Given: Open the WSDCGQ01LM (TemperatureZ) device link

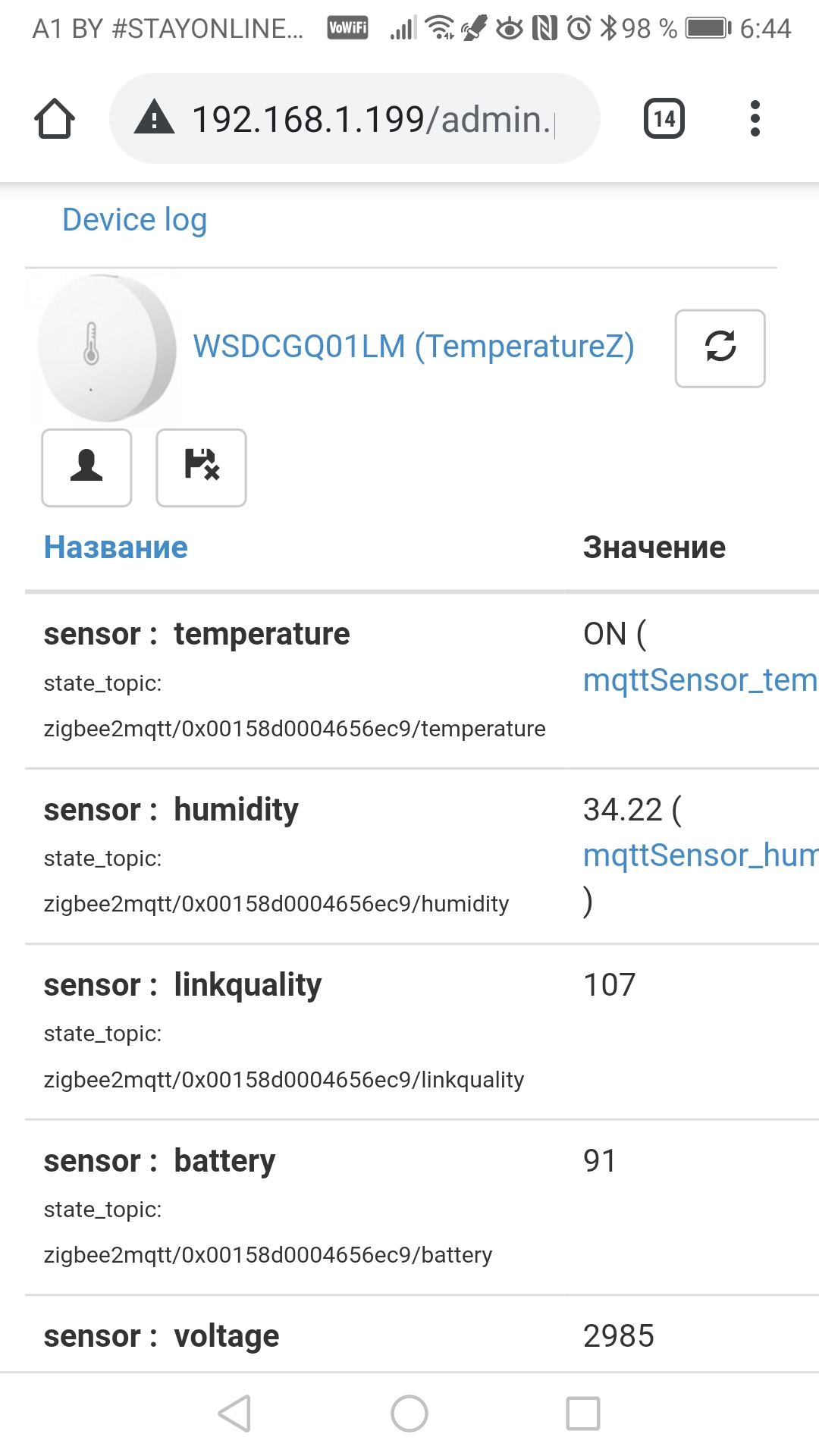Looking at the screenshot, I should click(x=413, y=346).
